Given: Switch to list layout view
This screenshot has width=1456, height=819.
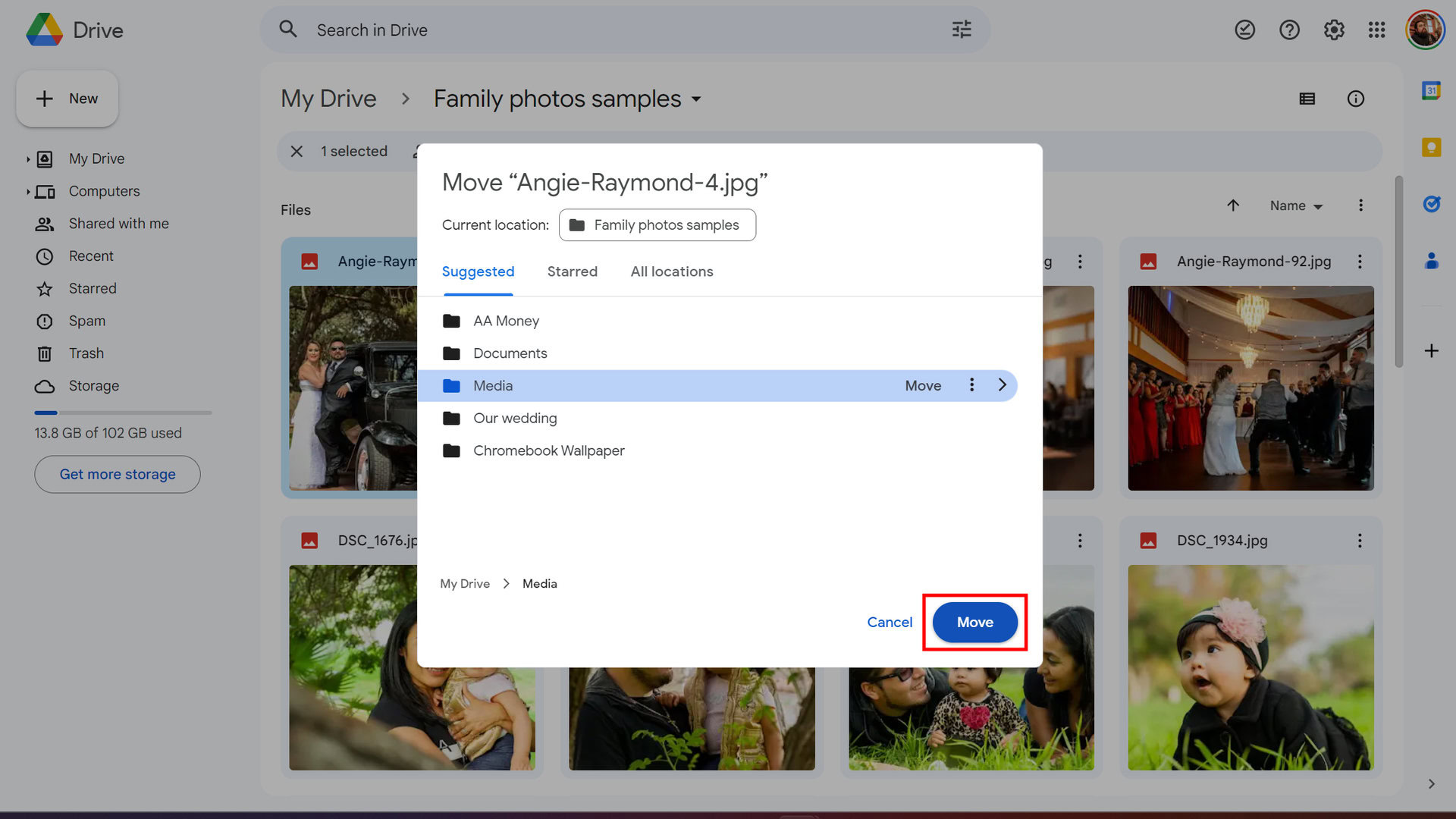Looking at the screenshot, I should click(x=1307, y=99).
